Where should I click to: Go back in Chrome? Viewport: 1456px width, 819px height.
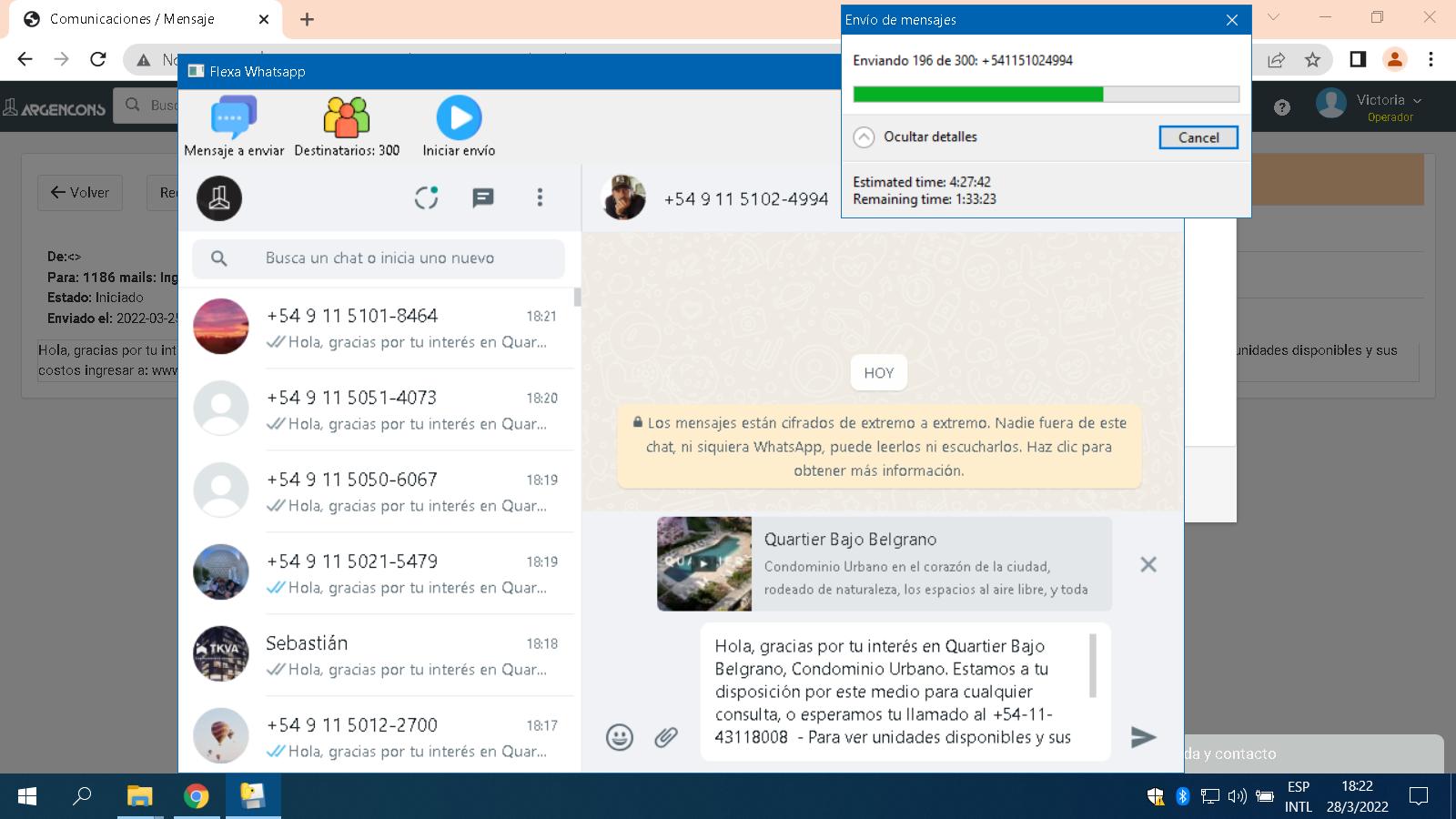25,59
